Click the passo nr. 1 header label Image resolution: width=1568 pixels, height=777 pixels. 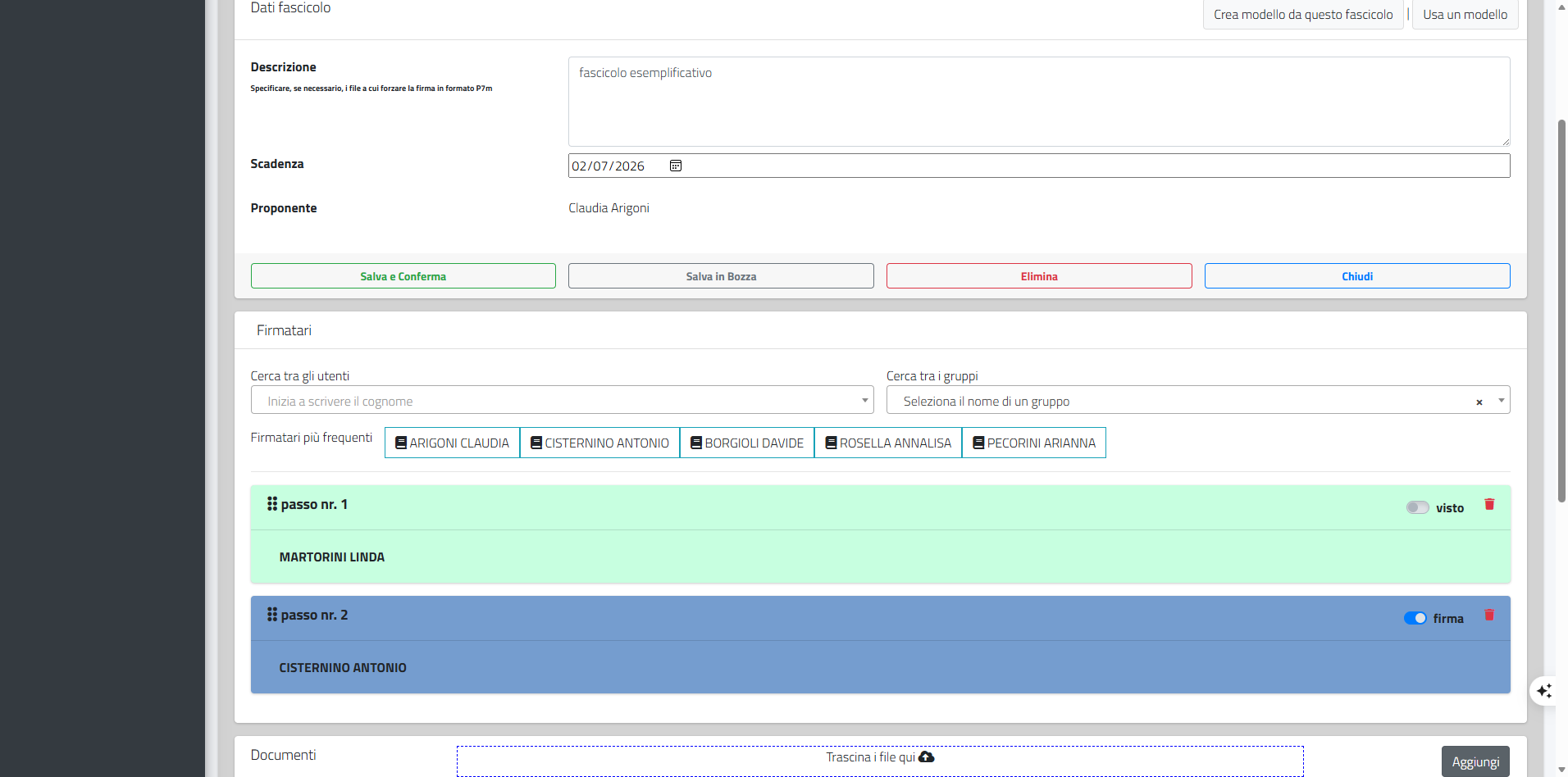click(314, 504)
